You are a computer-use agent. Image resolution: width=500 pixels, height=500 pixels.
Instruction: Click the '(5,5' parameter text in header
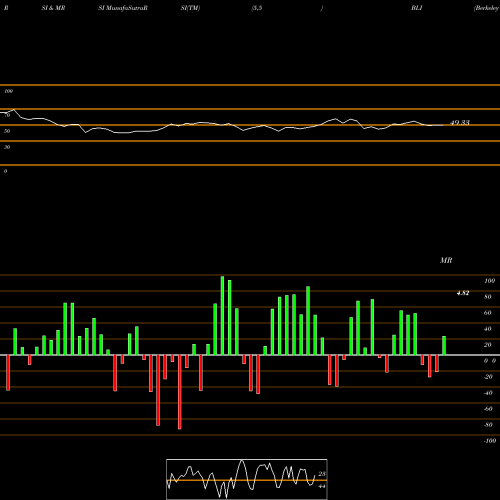point(257,8)
